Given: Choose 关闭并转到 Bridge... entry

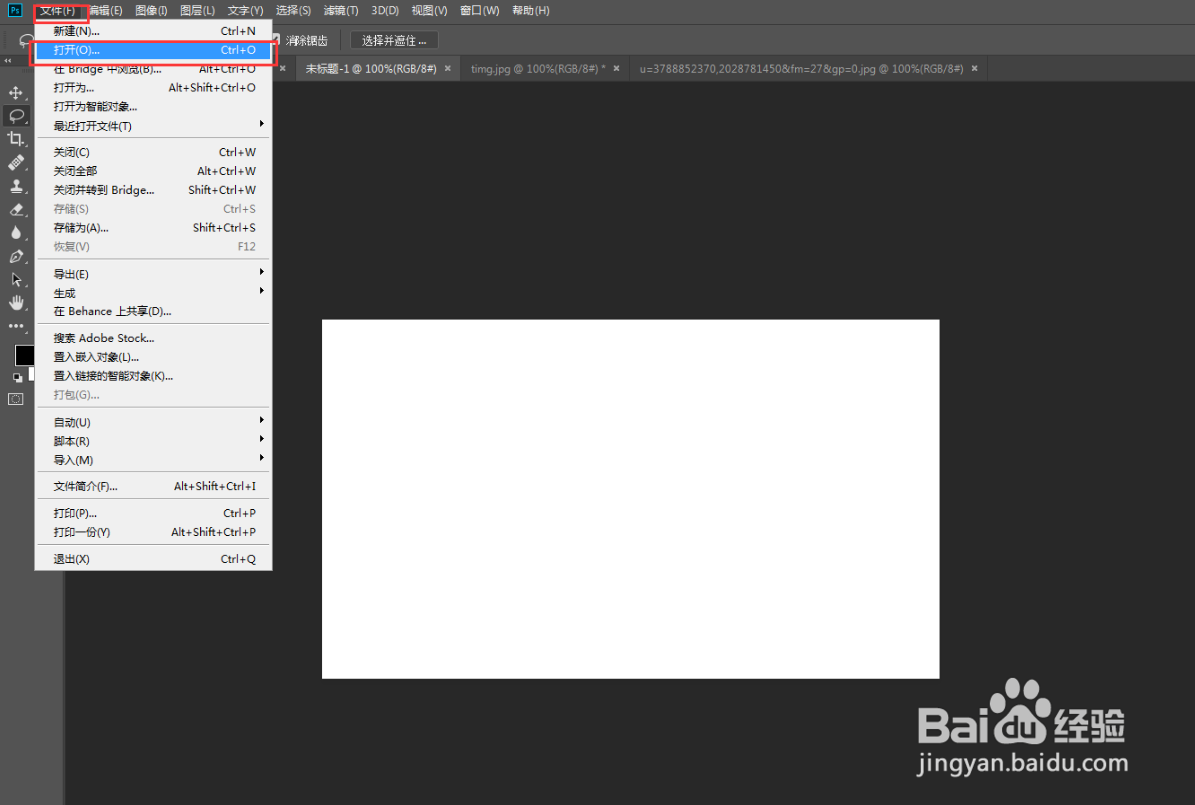Looking at the screenshot, I should 153,190.
